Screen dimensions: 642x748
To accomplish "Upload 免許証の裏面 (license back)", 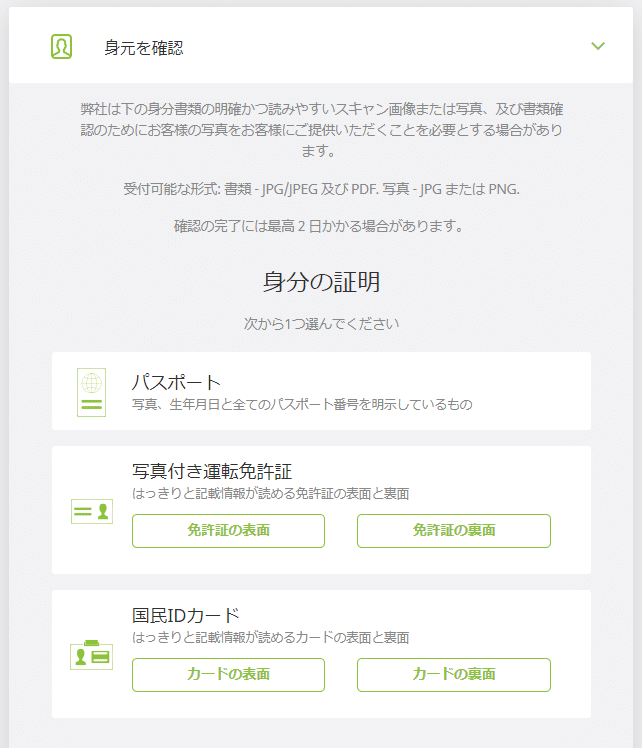I will point(454,531).
